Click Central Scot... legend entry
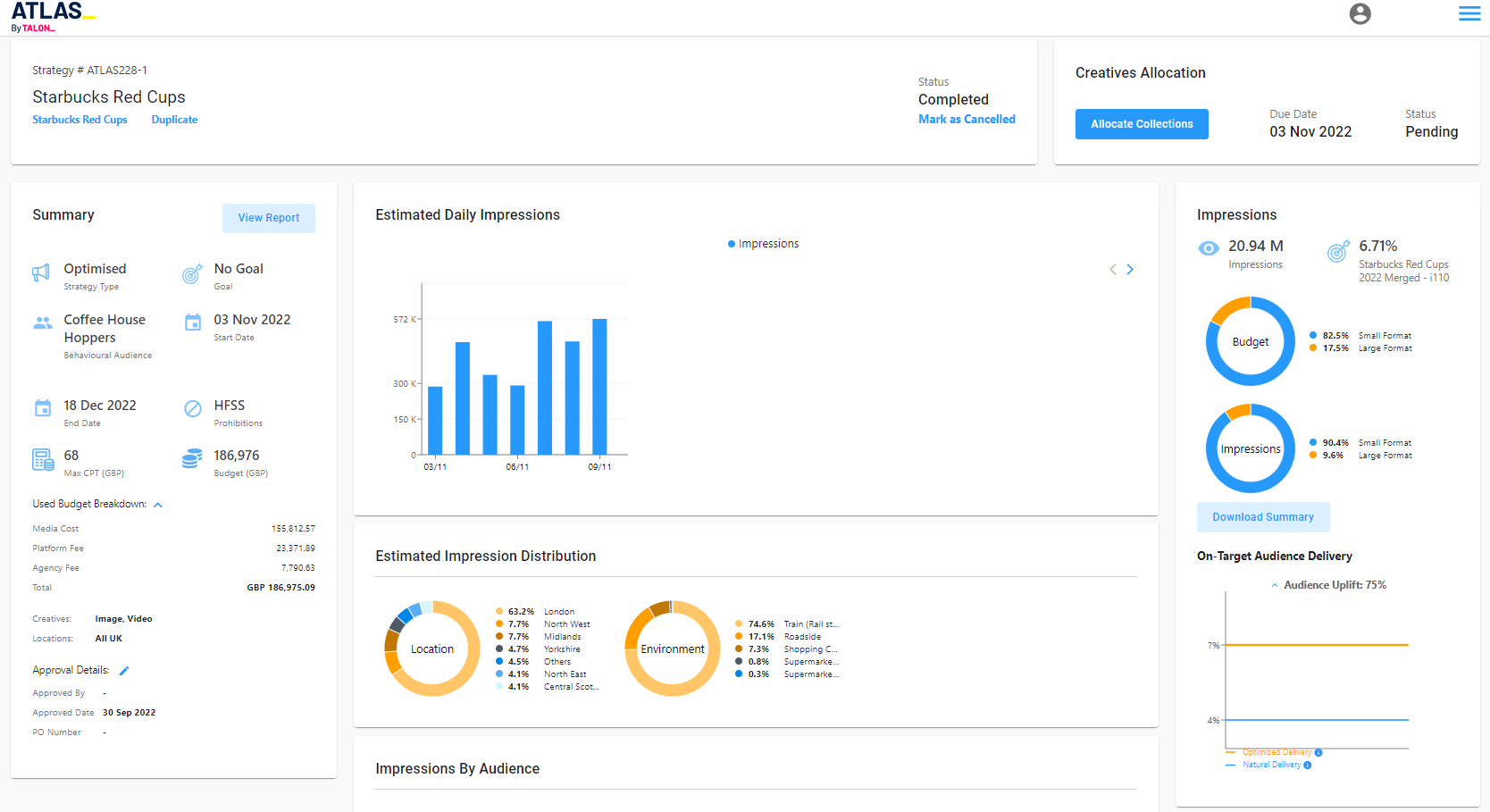Image resolution: width=1490 pixels, height=812 pixels. pyautogui.click(x=548, y=687)
